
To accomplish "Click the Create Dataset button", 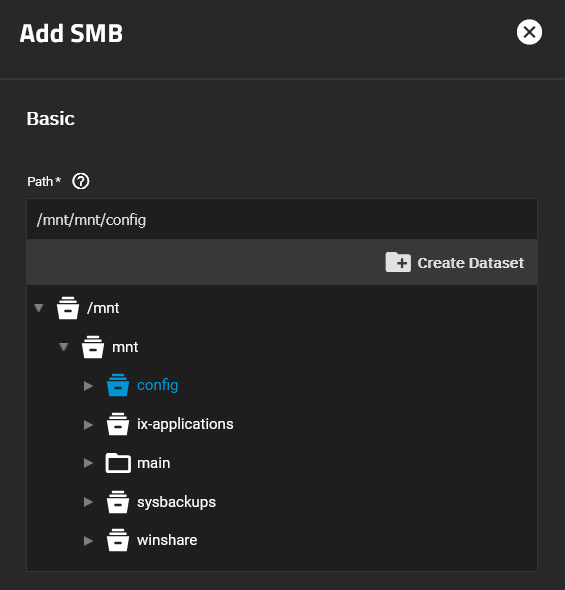I will coord(454,262).
